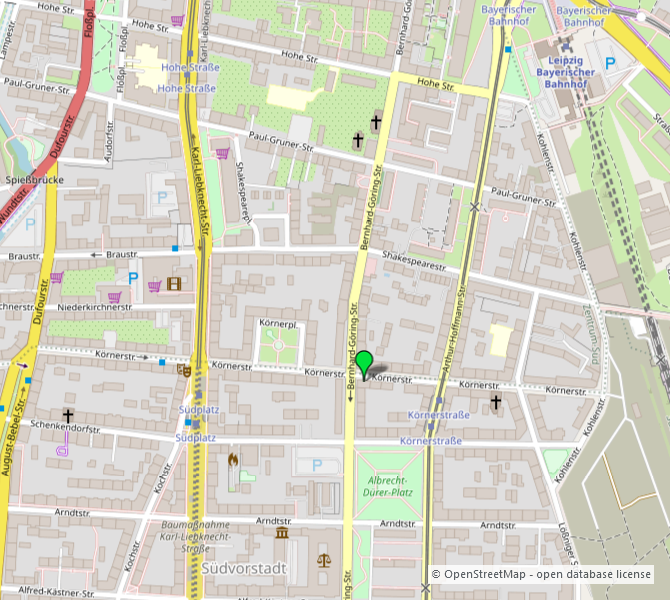Click the green location marker pin
Screen dimensions: 670x600
pos(365,363)
